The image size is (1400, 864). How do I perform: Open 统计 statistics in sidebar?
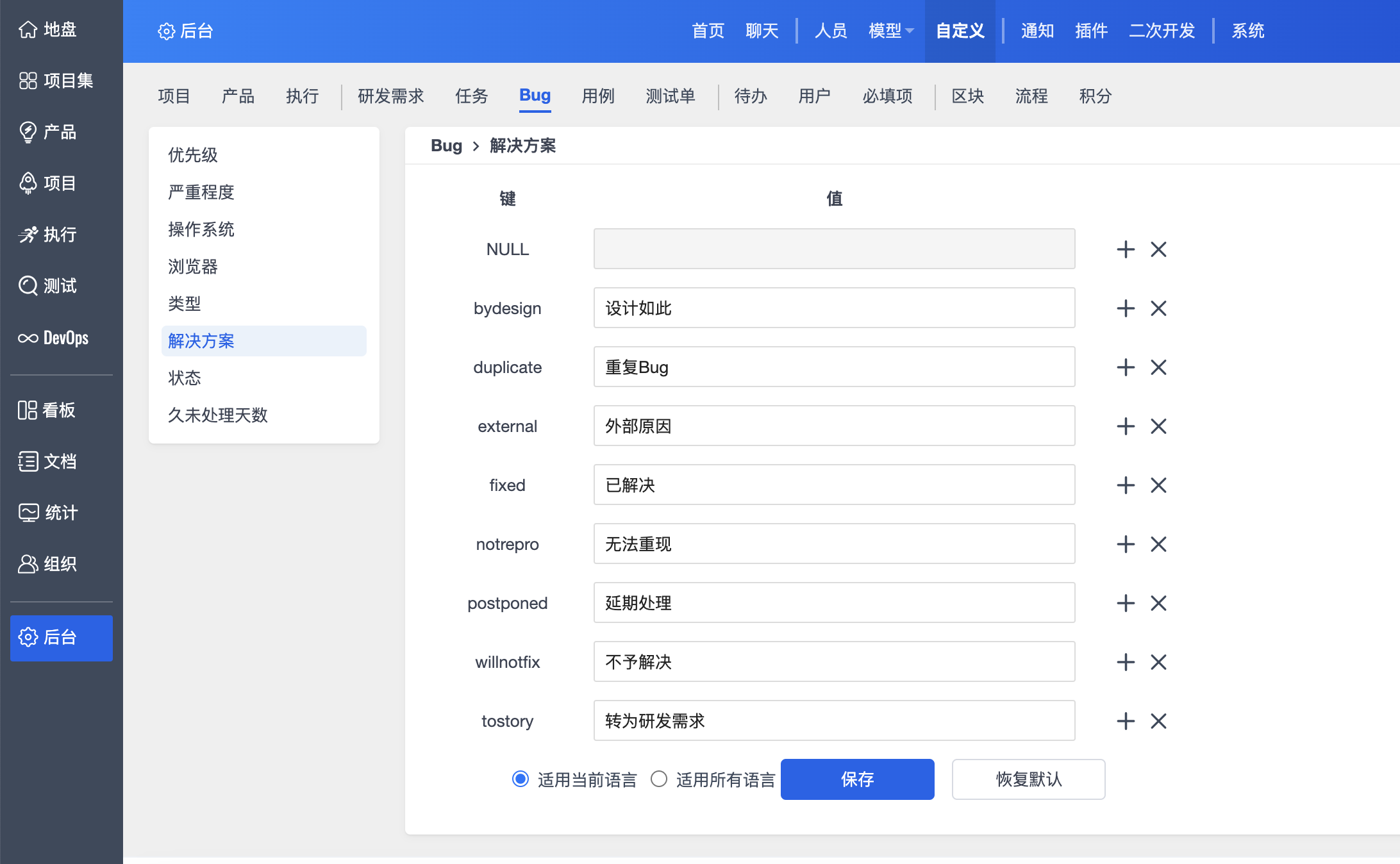point(47,513)
